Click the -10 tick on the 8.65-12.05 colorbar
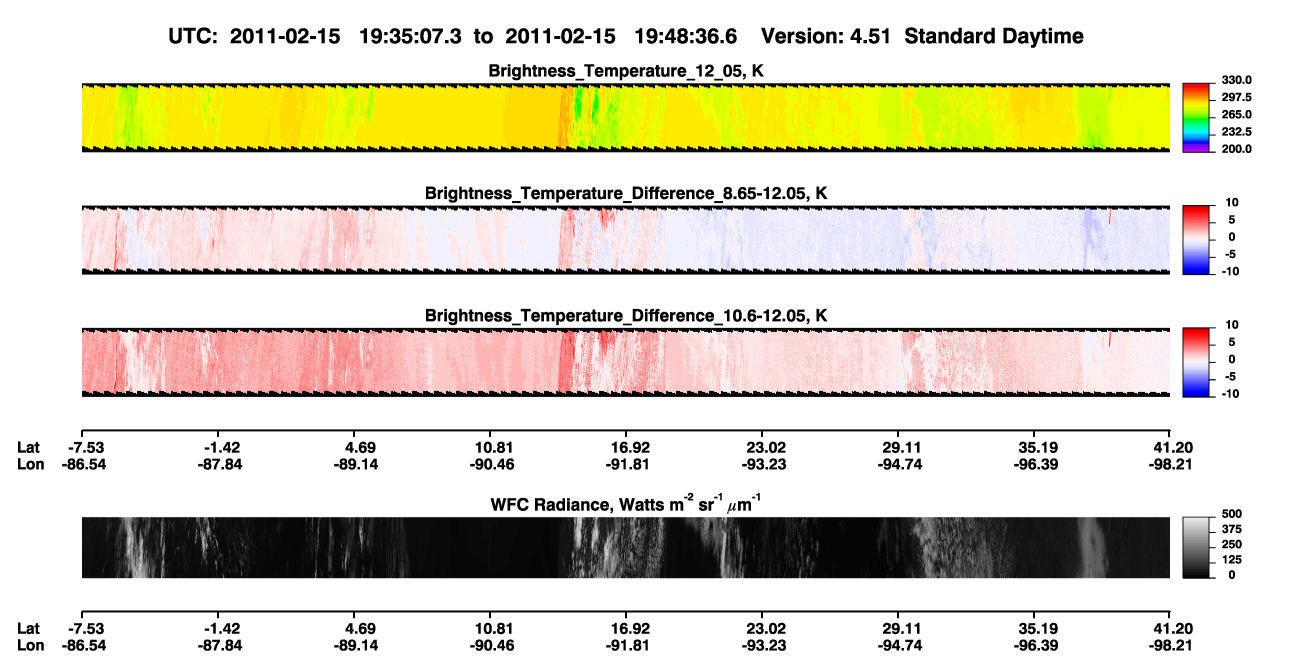1300x667 pixels. [1230, 270]
